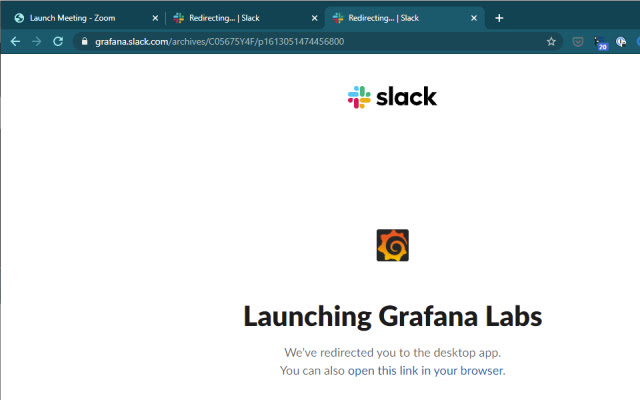Close the active Redirecting Slack tab
640x400 pixels.
click(x=473, y=18)
